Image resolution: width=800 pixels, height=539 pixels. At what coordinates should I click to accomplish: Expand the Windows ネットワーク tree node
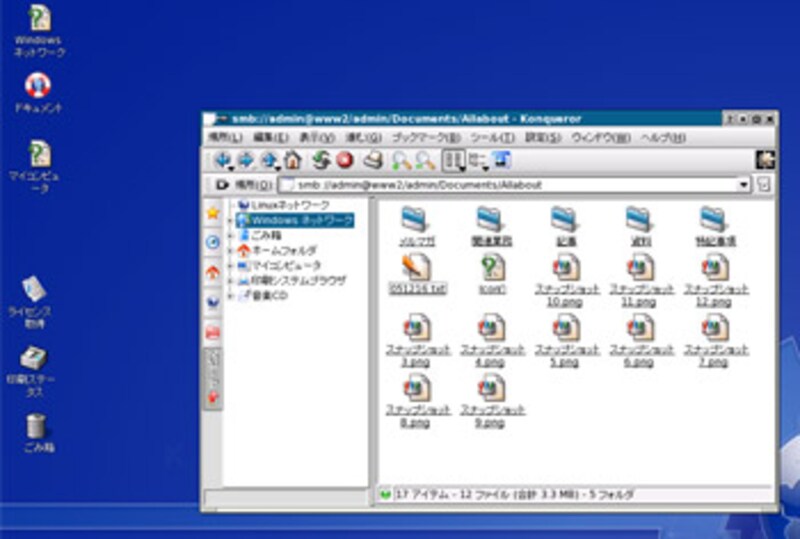tap(230, 220)
